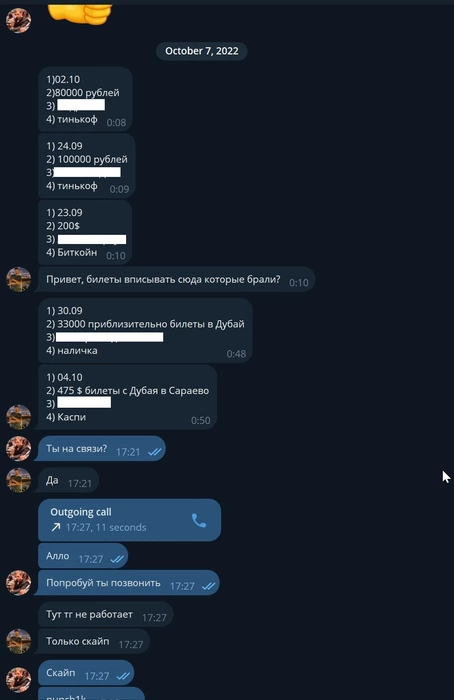The height and width of the screenshot is (700, 454).
Task: Click the "Тут тг не работает" message
Action: tap(105, 615)
